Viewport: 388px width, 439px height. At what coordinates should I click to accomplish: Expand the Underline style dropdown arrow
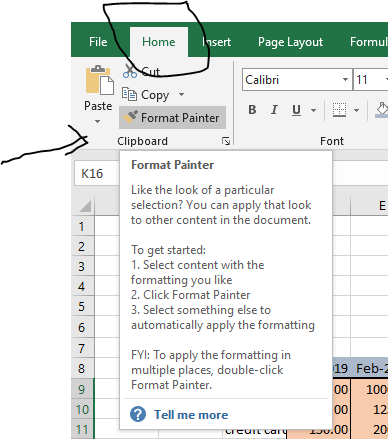[x=313, y=110]
